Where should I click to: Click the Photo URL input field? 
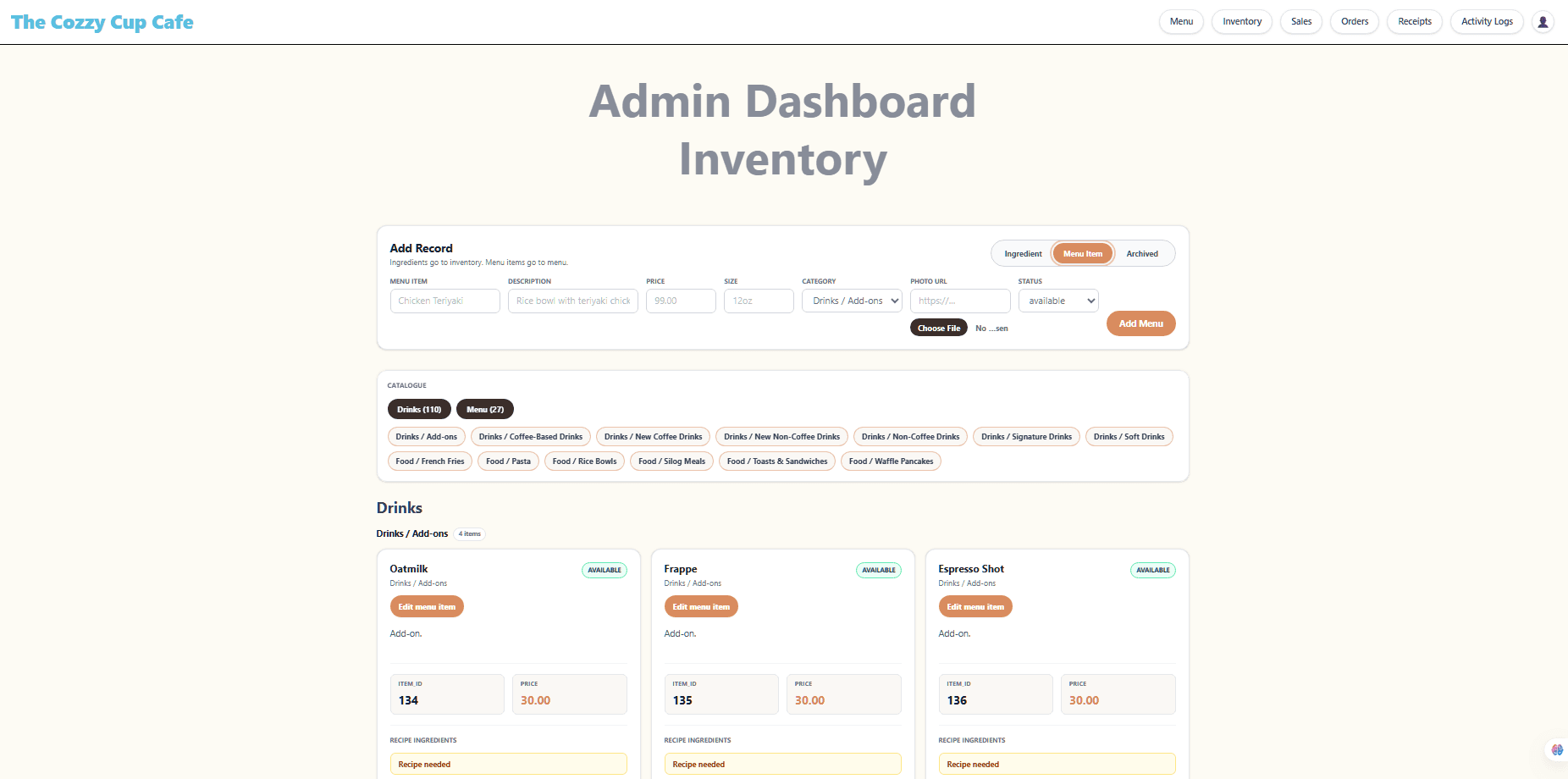click(960, 301)
